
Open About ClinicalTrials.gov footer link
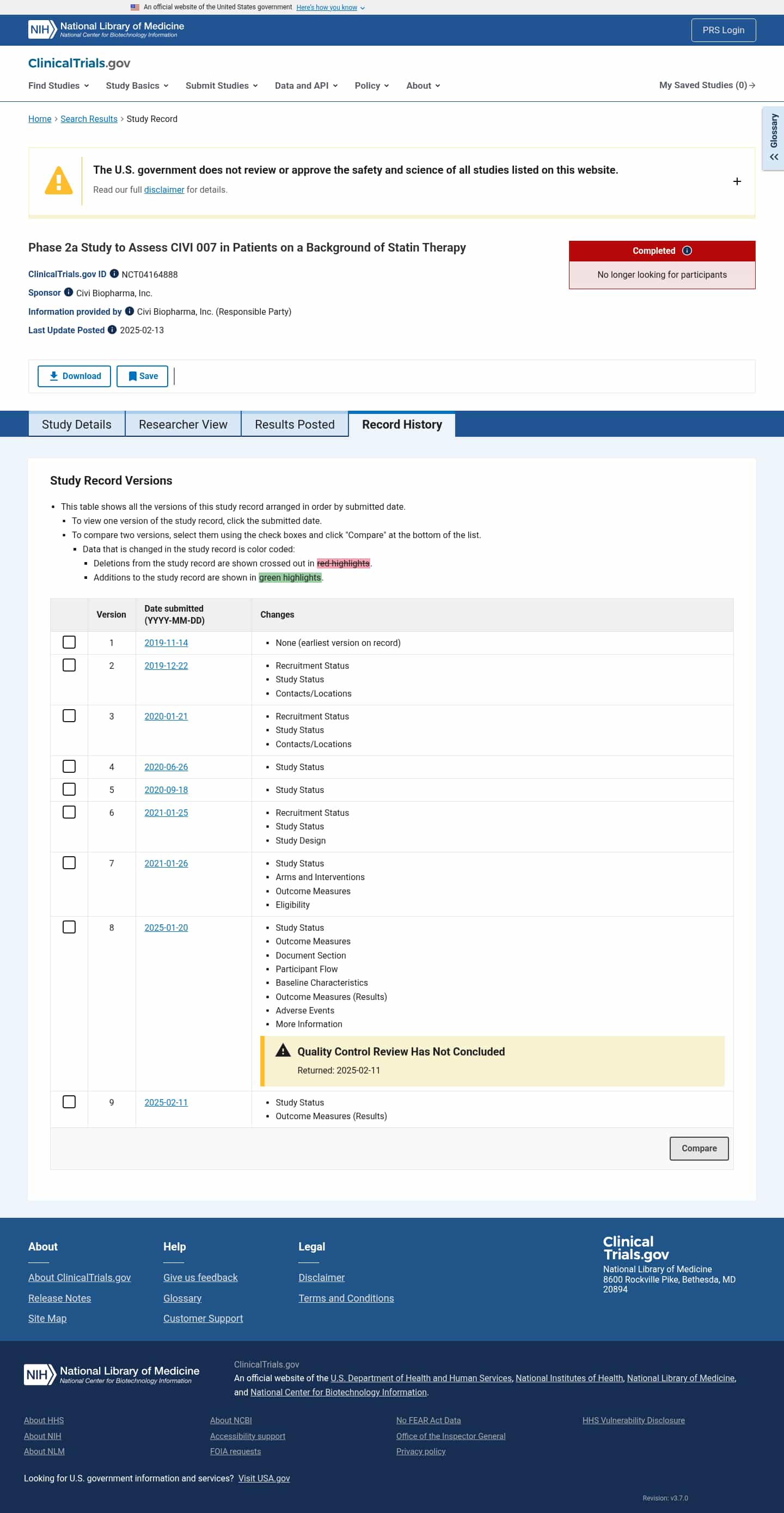pyautogui.click(x=79, y=1277)
